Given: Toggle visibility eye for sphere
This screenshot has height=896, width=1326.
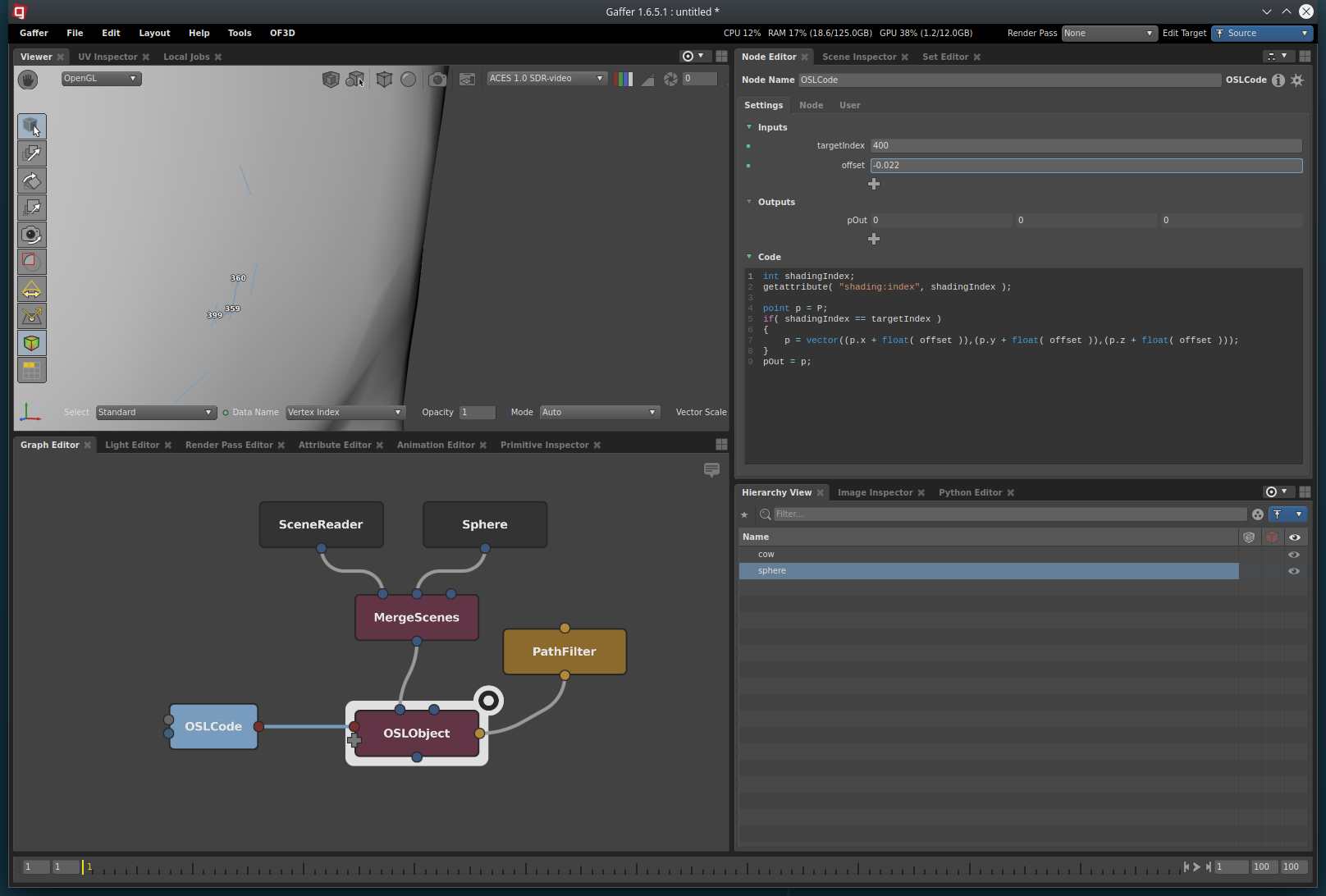Looking at the screenshot, I should (x=1294, y=571).
